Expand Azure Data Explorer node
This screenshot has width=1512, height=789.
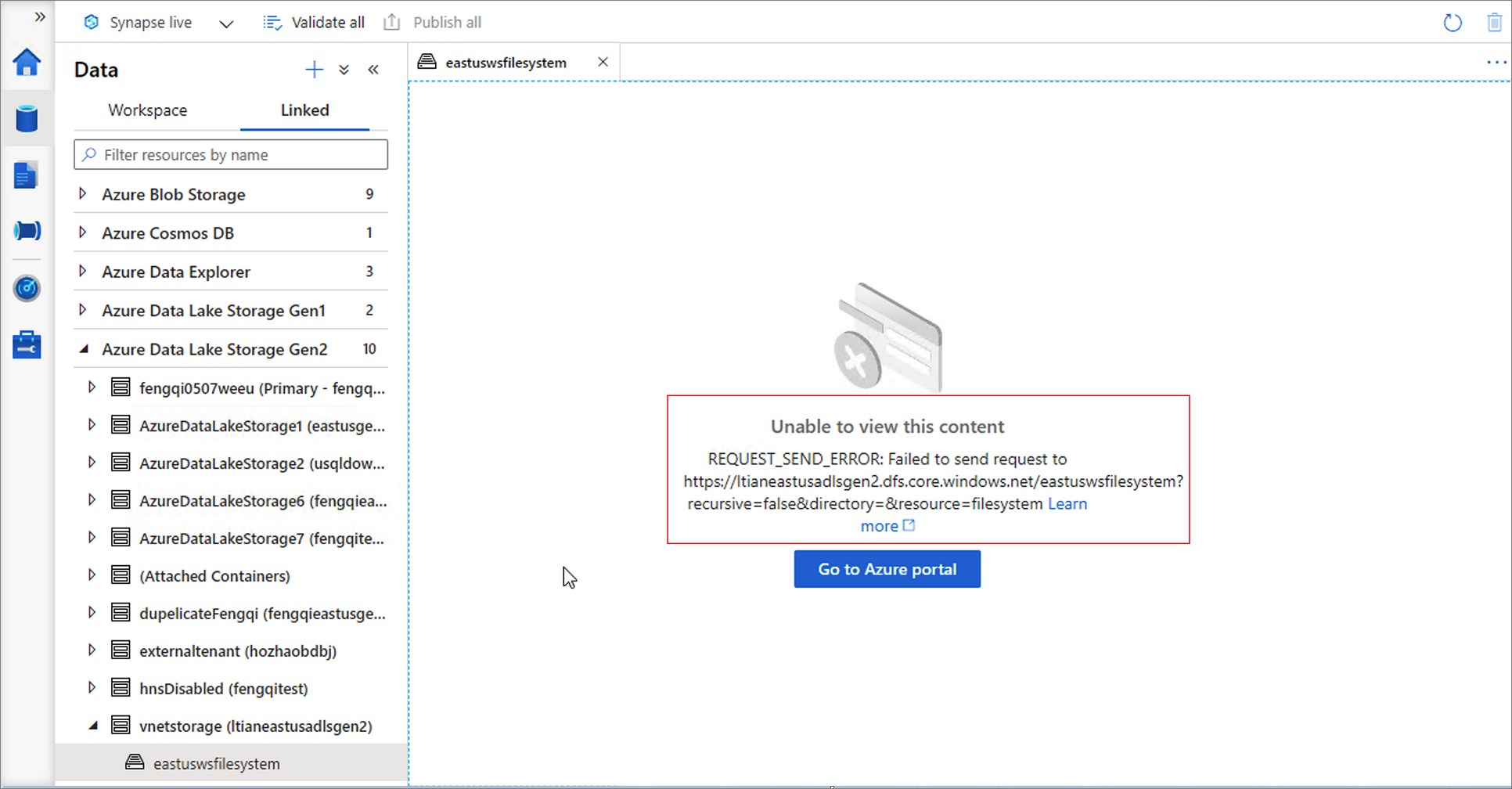(x=82, y=271)
